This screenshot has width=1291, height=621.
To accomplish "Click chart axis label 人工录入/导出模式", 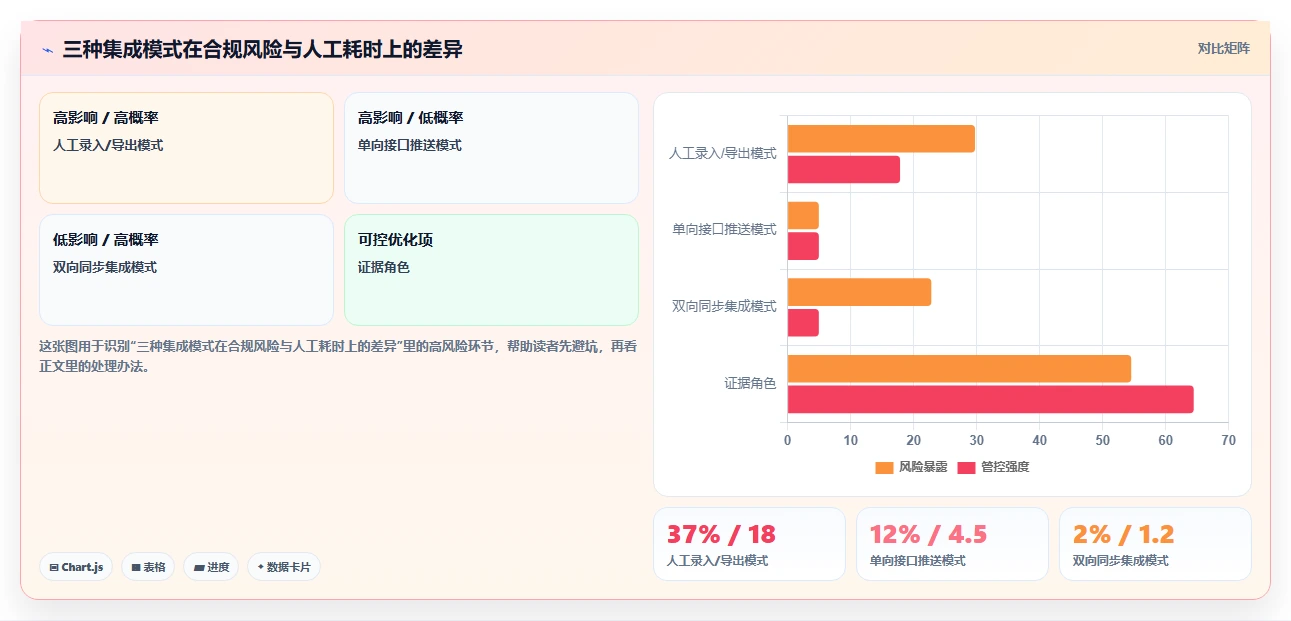I will (722, 154).
